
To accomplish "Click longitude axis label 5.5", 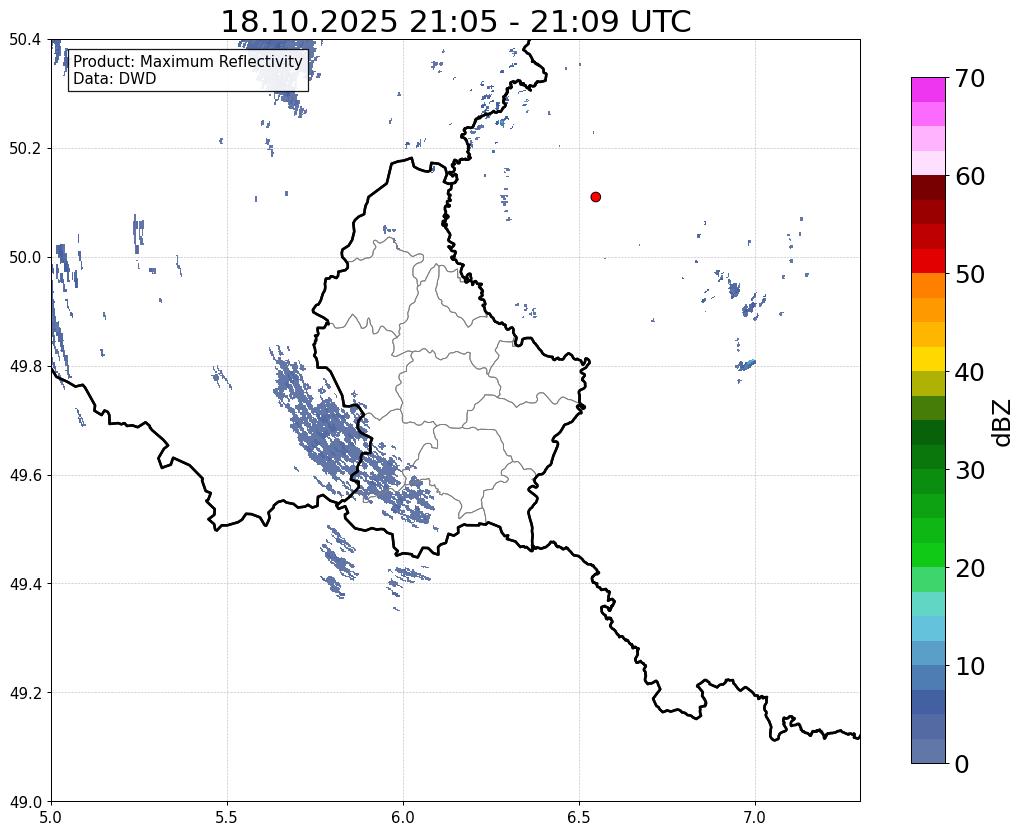I will pyautogui.click(x=227, y=817).
